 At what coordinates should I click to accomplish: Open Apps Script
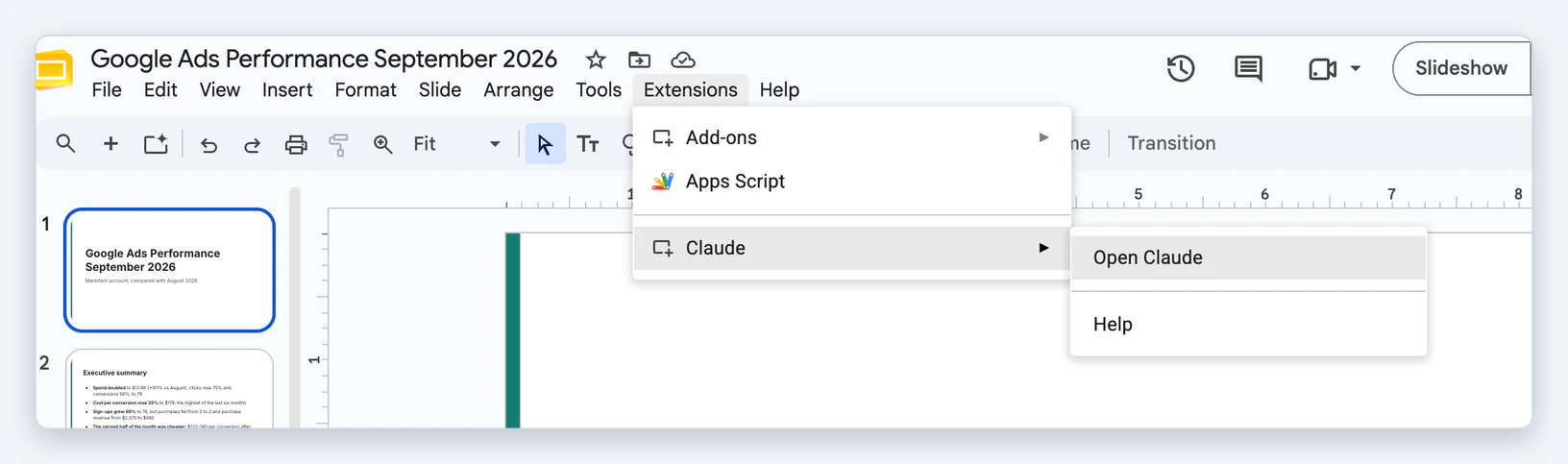(852, 182)
